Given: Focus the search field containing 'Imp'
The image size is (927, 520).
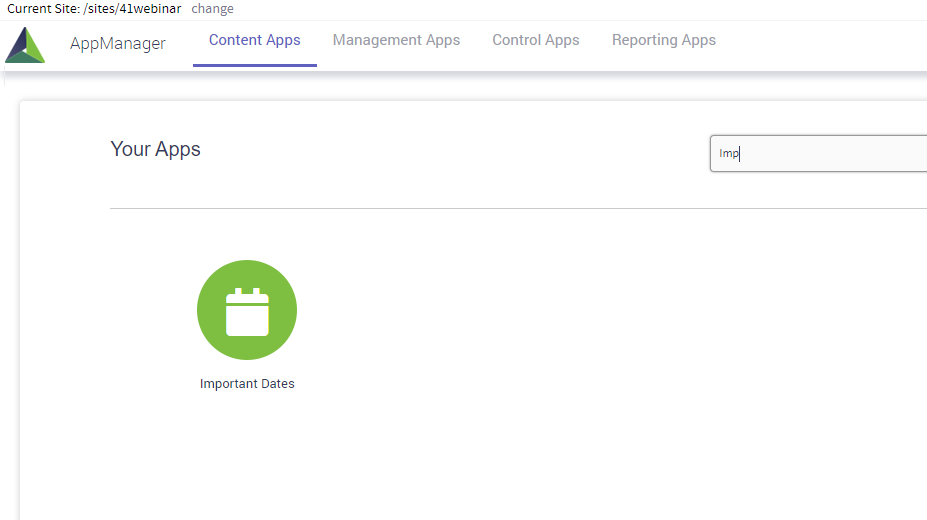Looking at the screenshot, I should [820, 153].
